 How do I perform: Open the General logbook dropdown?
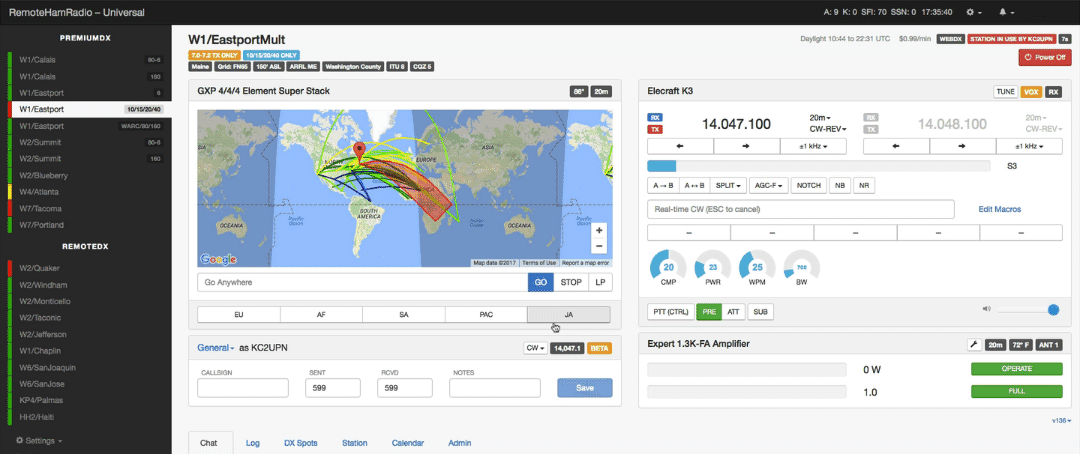coord(216,348)
